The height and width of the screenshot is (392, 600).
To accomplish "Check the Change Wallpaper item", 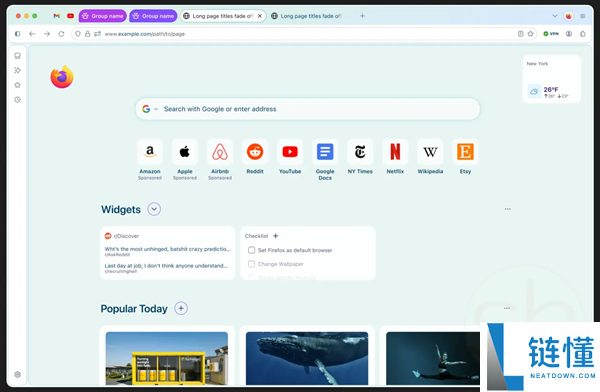I will (251, 264).
